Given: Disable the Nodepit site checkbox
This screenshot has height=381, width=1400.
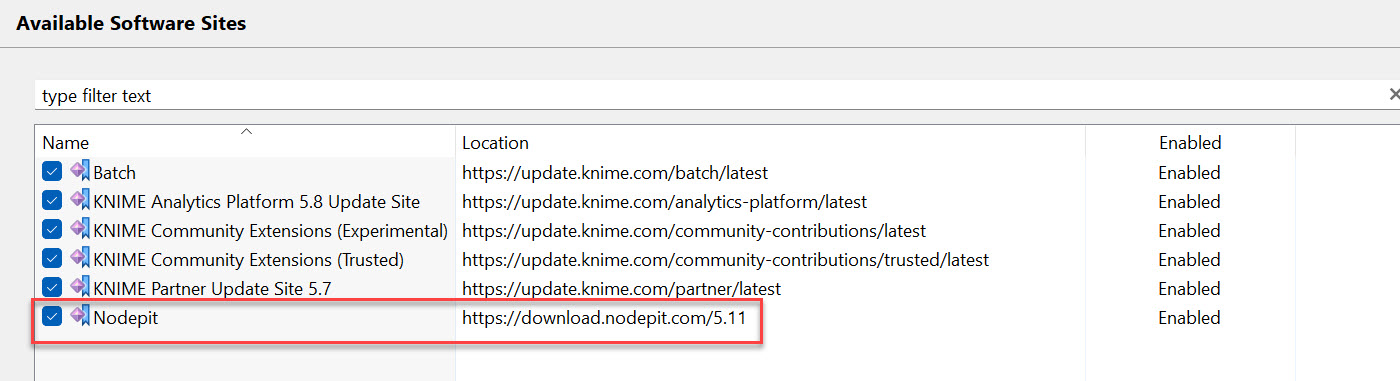Looking at the screenshot, I should click(52, 317).
